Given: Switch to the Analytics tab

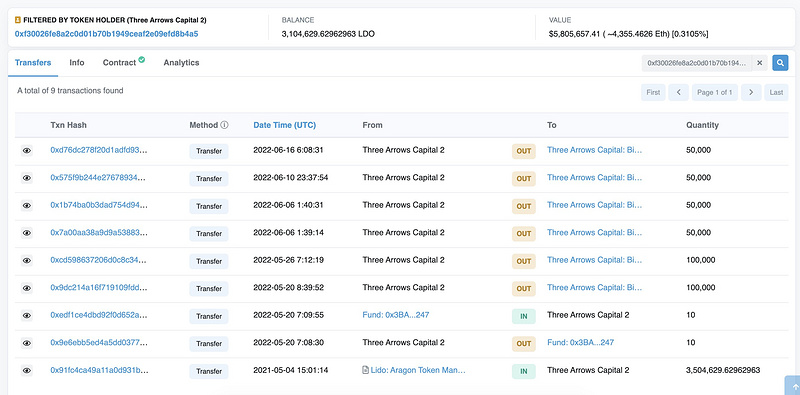Looking at the screenshot, I should [x=181, y=63].
